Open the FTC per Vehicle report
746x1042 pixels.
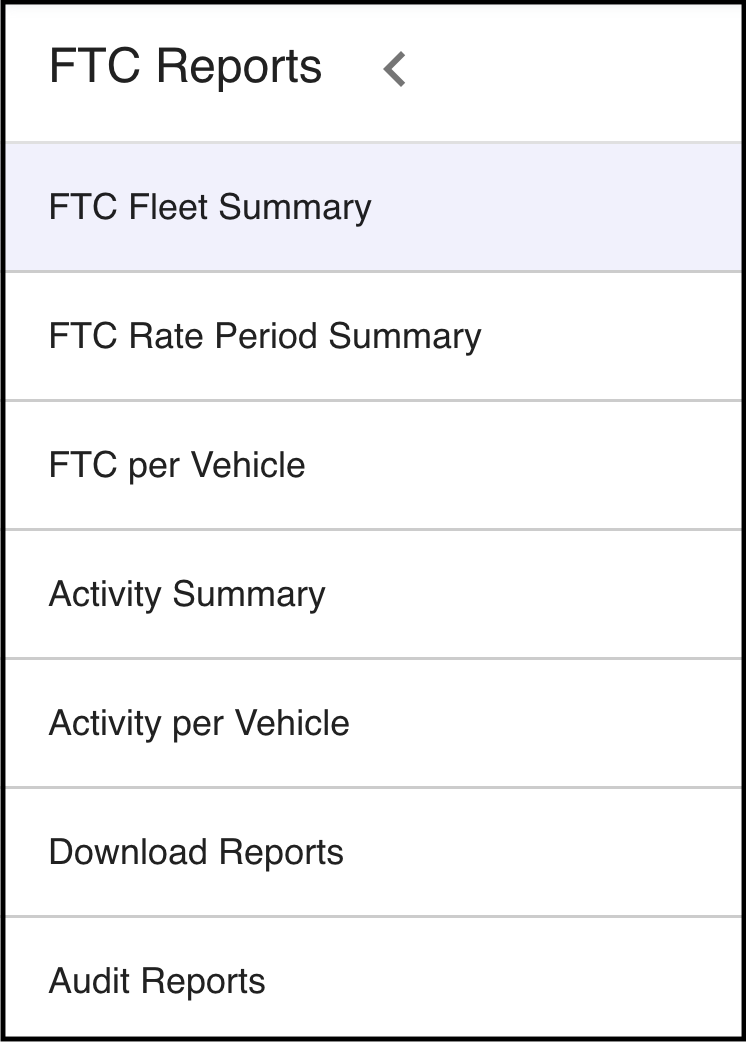177,465
